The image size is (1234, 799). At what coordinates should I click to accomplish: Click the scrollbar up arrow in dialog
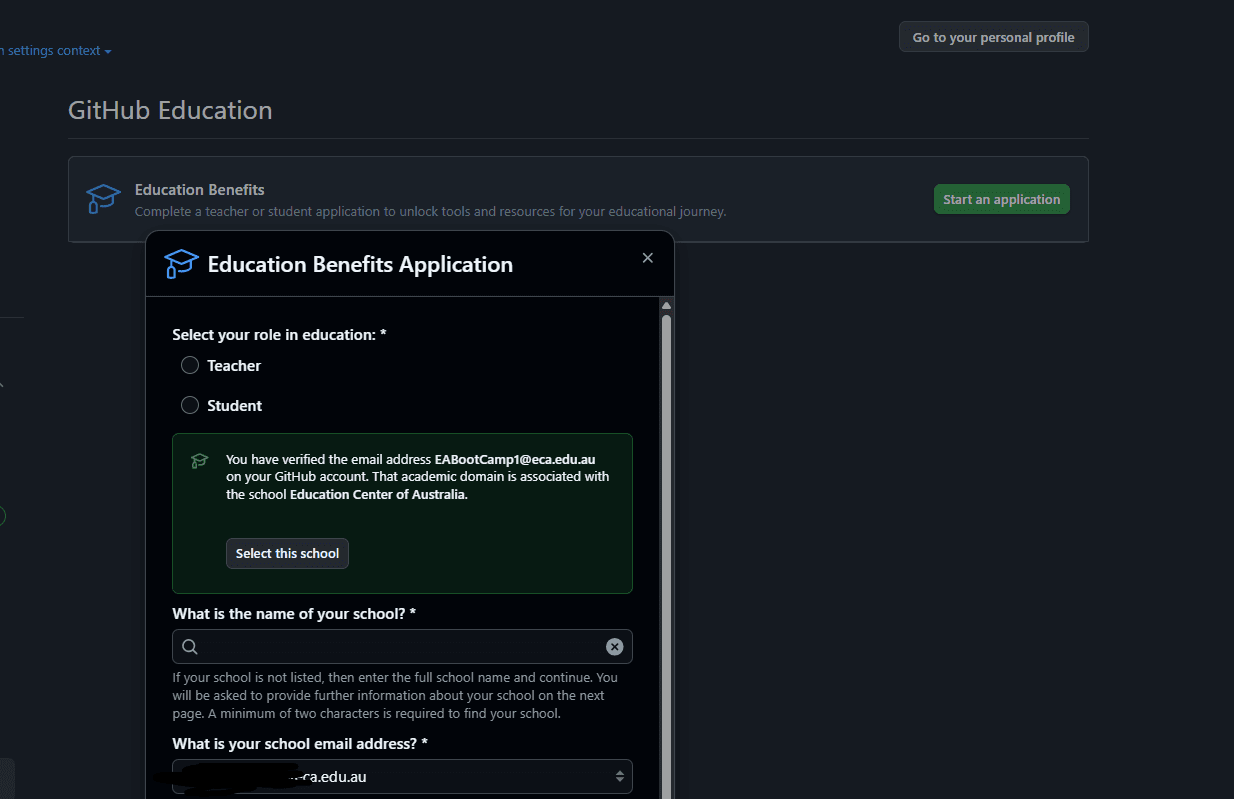pos(666,305)
